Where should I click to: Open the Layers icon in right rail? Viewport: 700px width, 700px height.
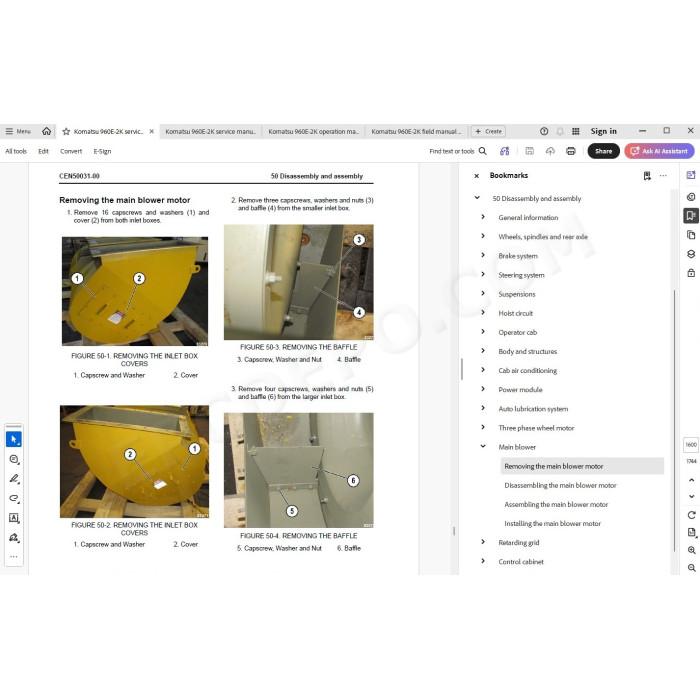(x=691, y=254)
